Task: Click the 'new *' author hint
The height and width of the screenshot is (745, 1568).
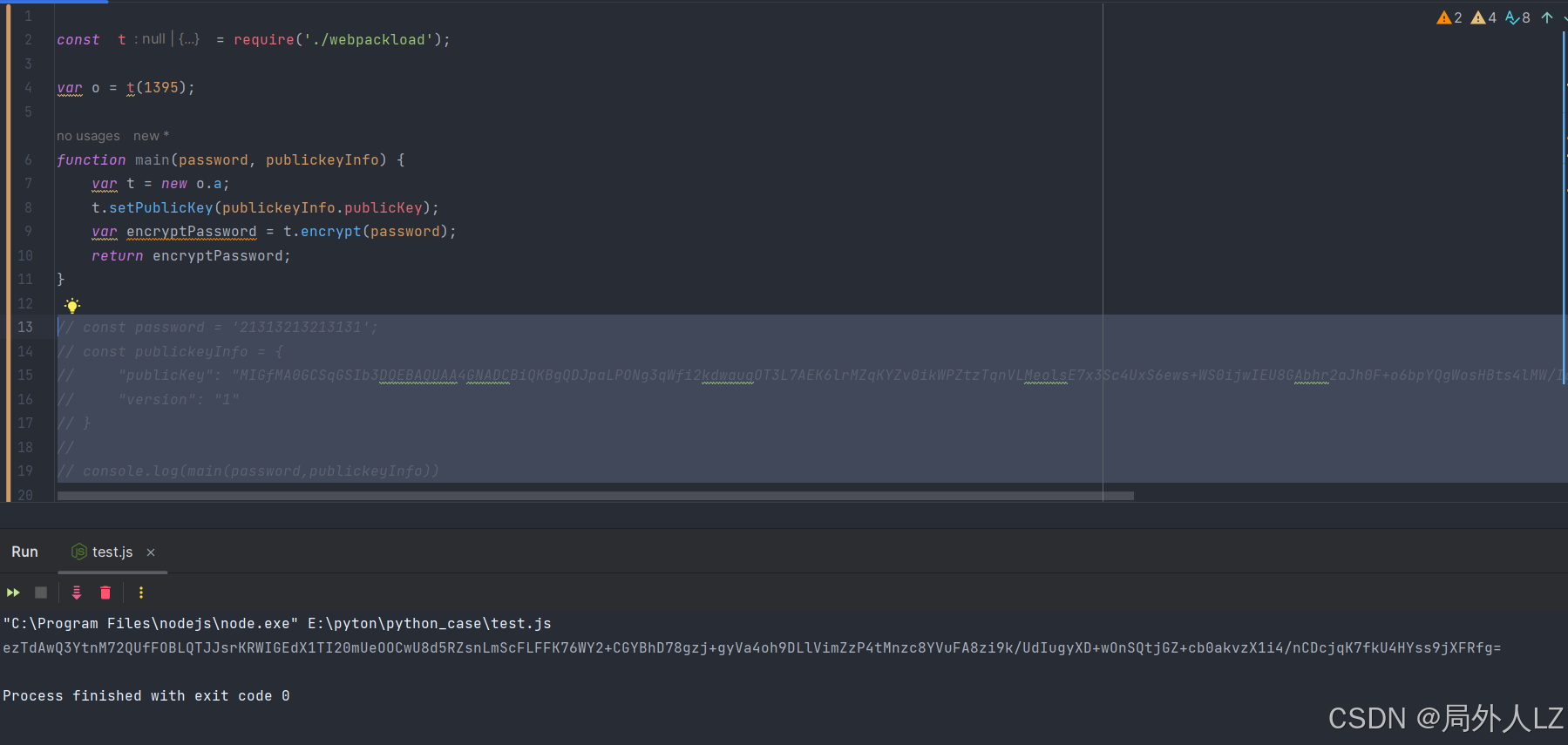Action: point(151,136)
